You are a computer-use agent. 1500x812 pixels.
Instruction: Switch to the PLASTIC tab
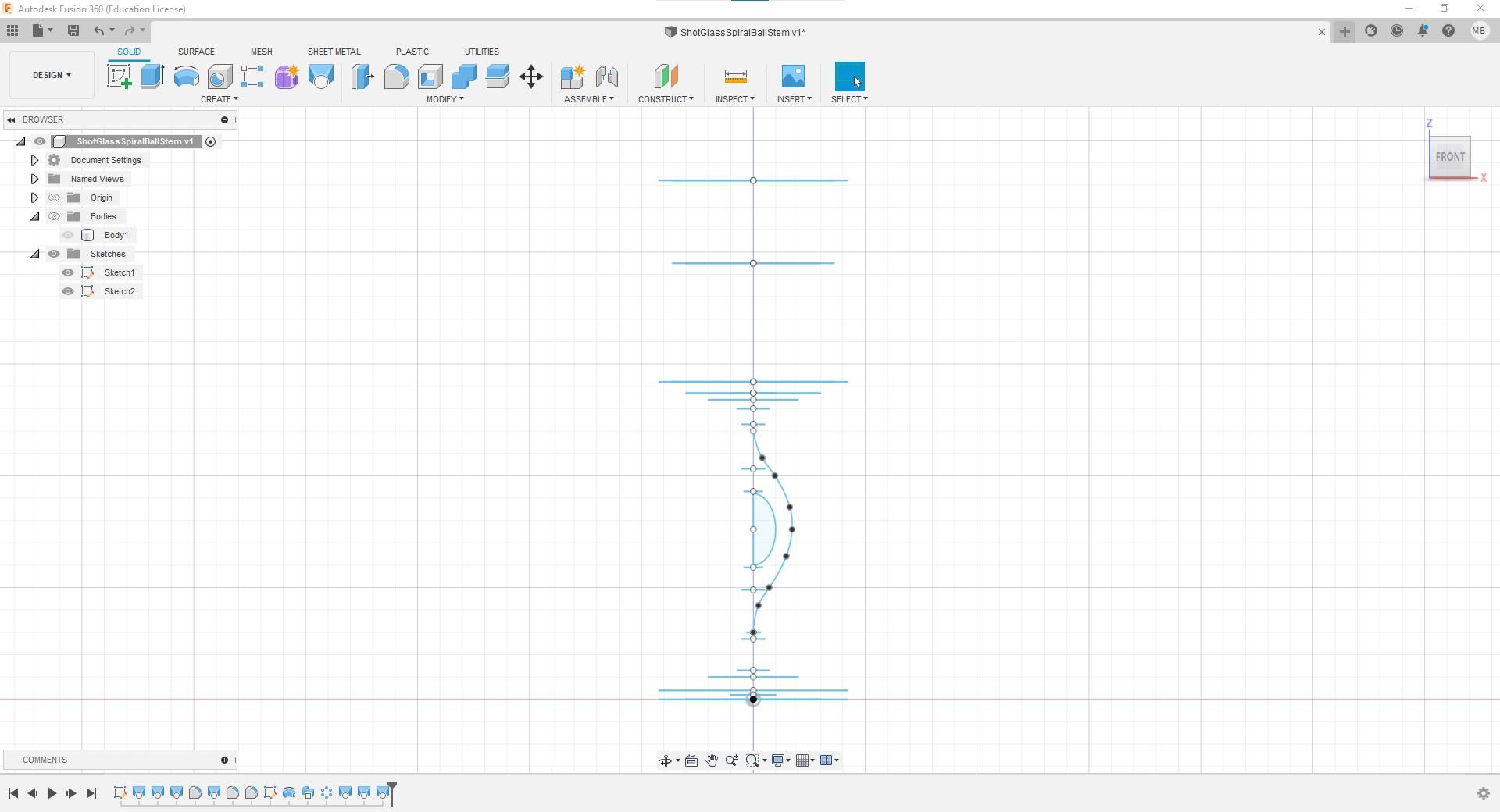(412, 52)
